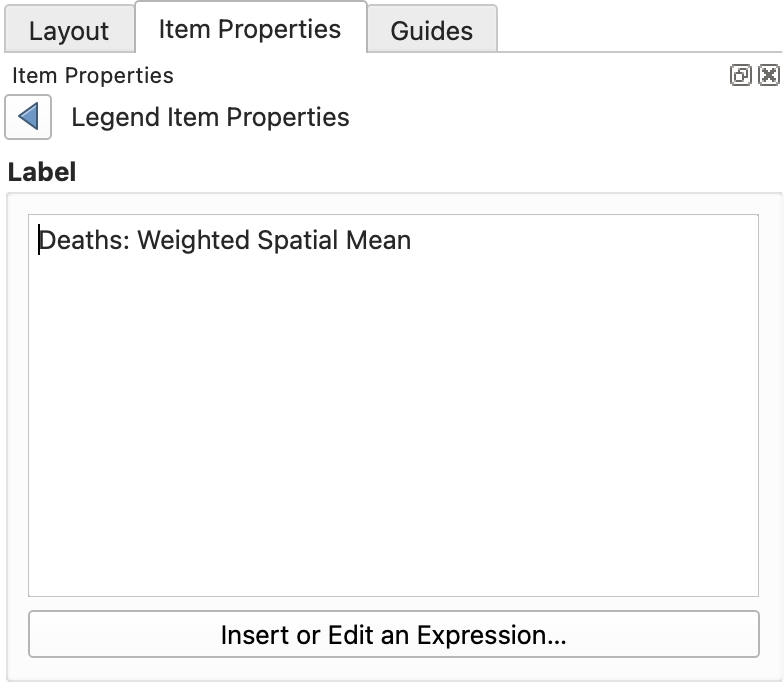Place cursor after the word Mean
The image size is (784, 692).
point(412,240)
